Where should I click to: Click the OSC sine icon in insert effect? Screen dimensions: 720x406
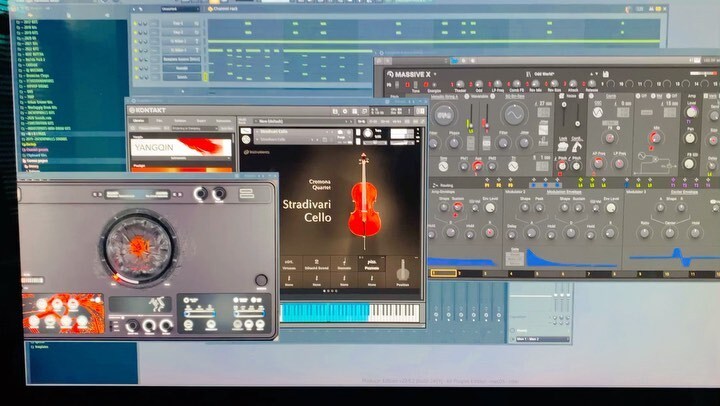point(597,112)
